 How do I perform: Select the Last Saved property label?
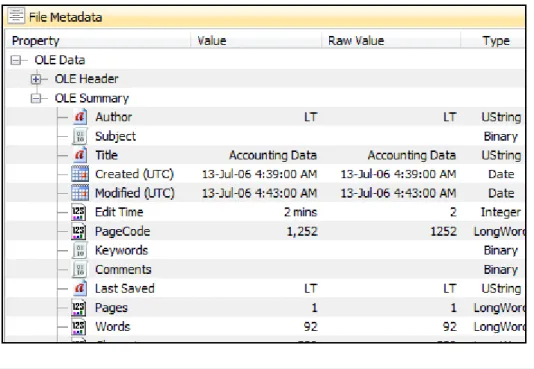point(125,289)
